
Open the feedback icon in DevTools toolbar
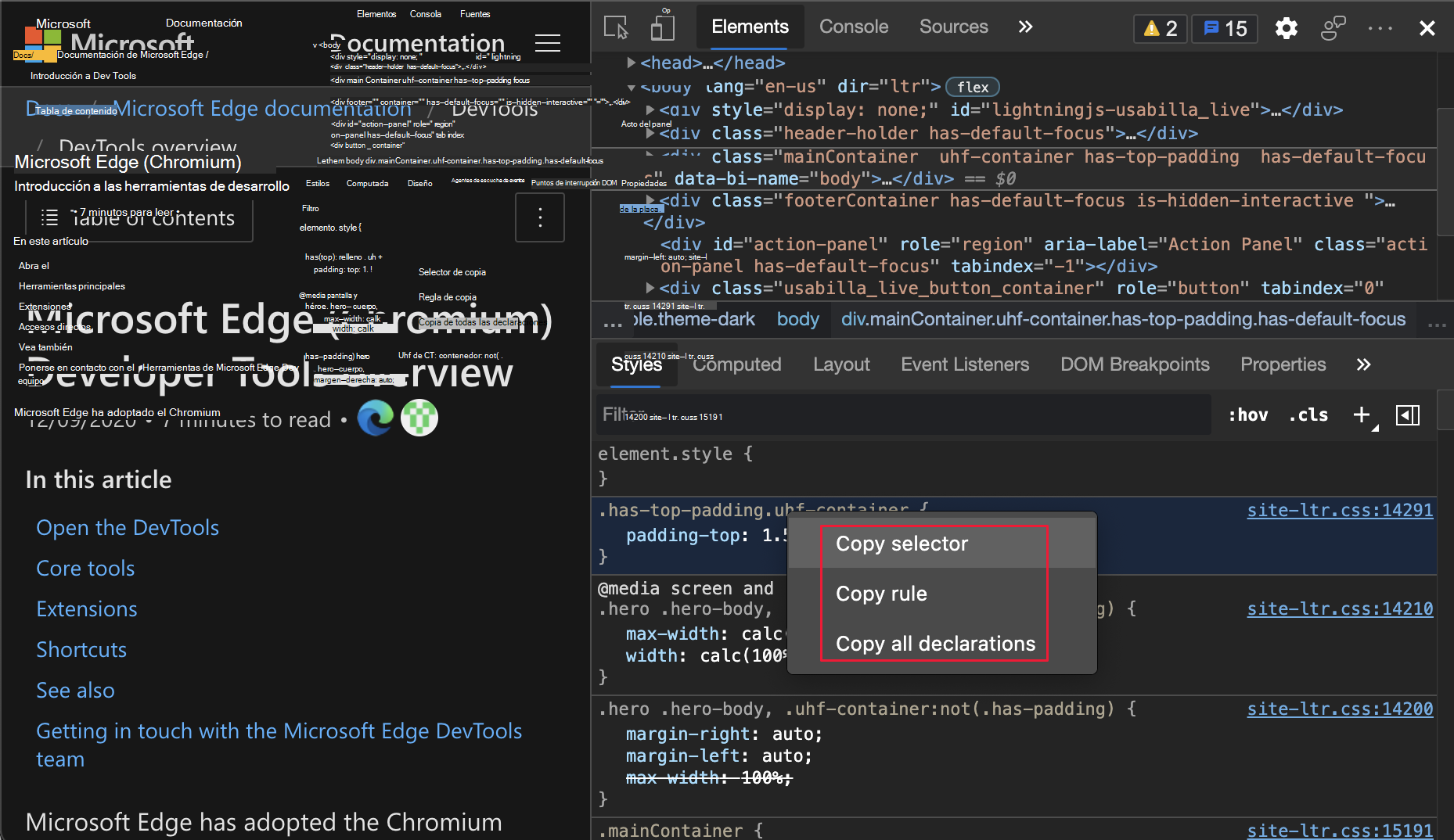[1333, 27]
